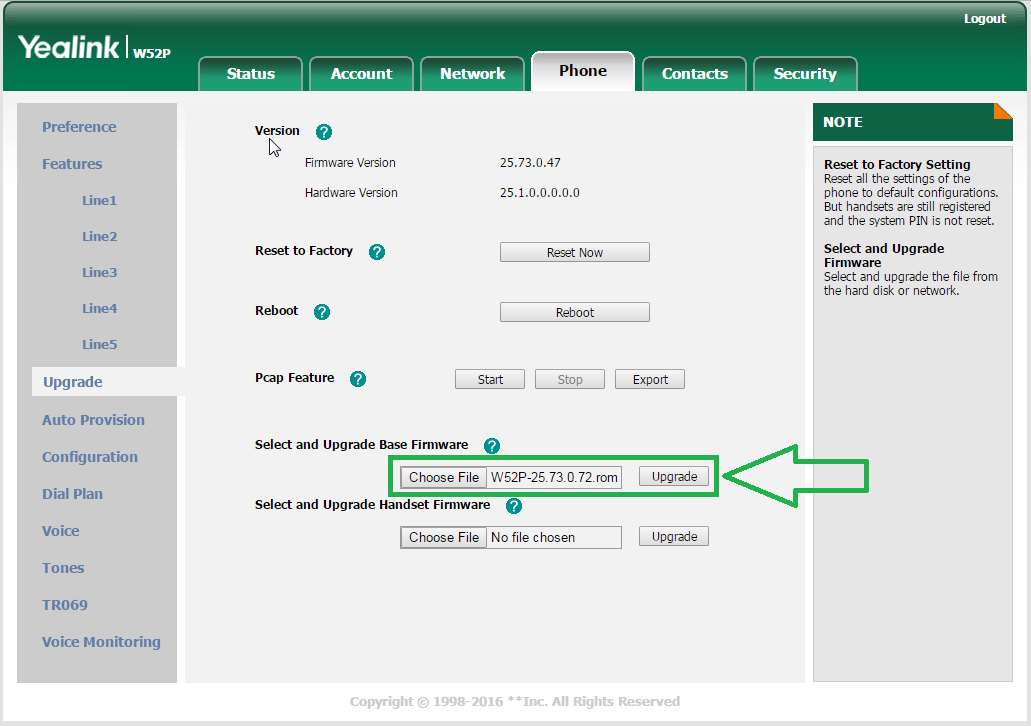Open Configuration in the sidebar
This screenshot has height=726, width=1031.
(90, 457)
